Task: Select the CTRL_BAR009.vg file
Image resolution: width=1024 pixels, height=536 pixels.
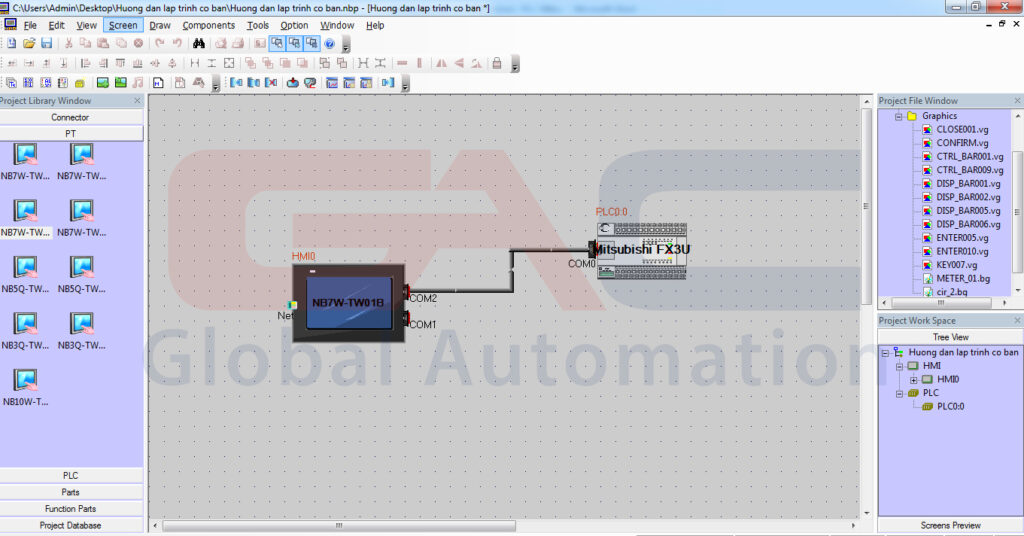Action: tap(970, 170)
